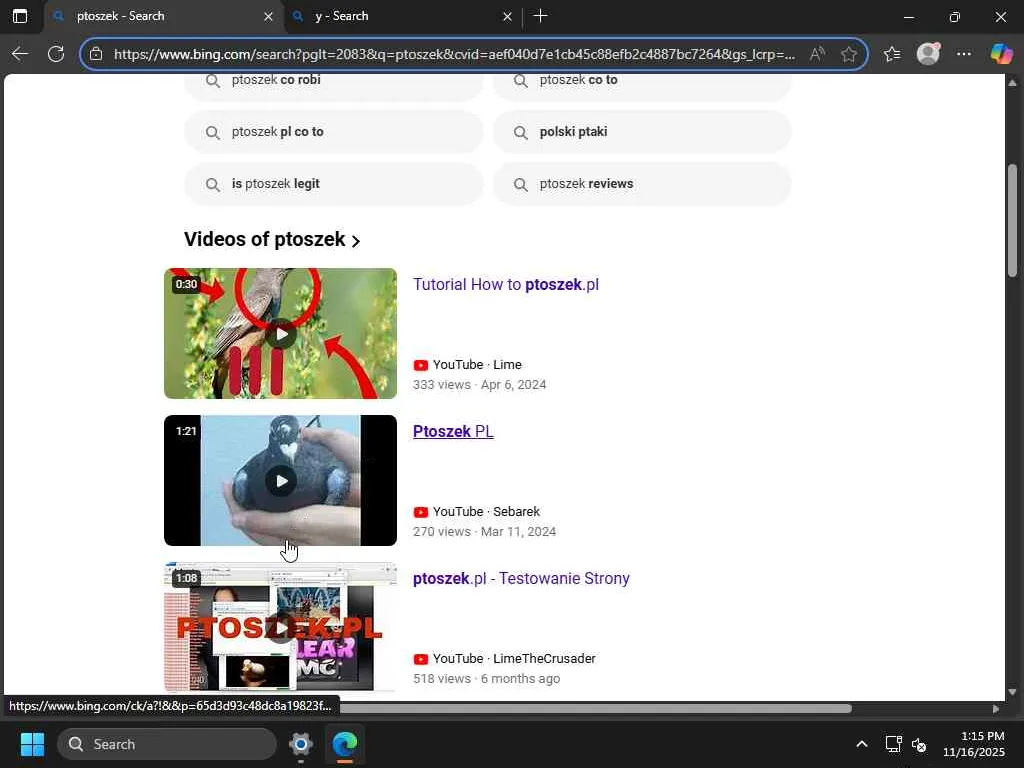Open 'ptoszek.pl - Testowanie Strony' link

[x=521, y=579]
